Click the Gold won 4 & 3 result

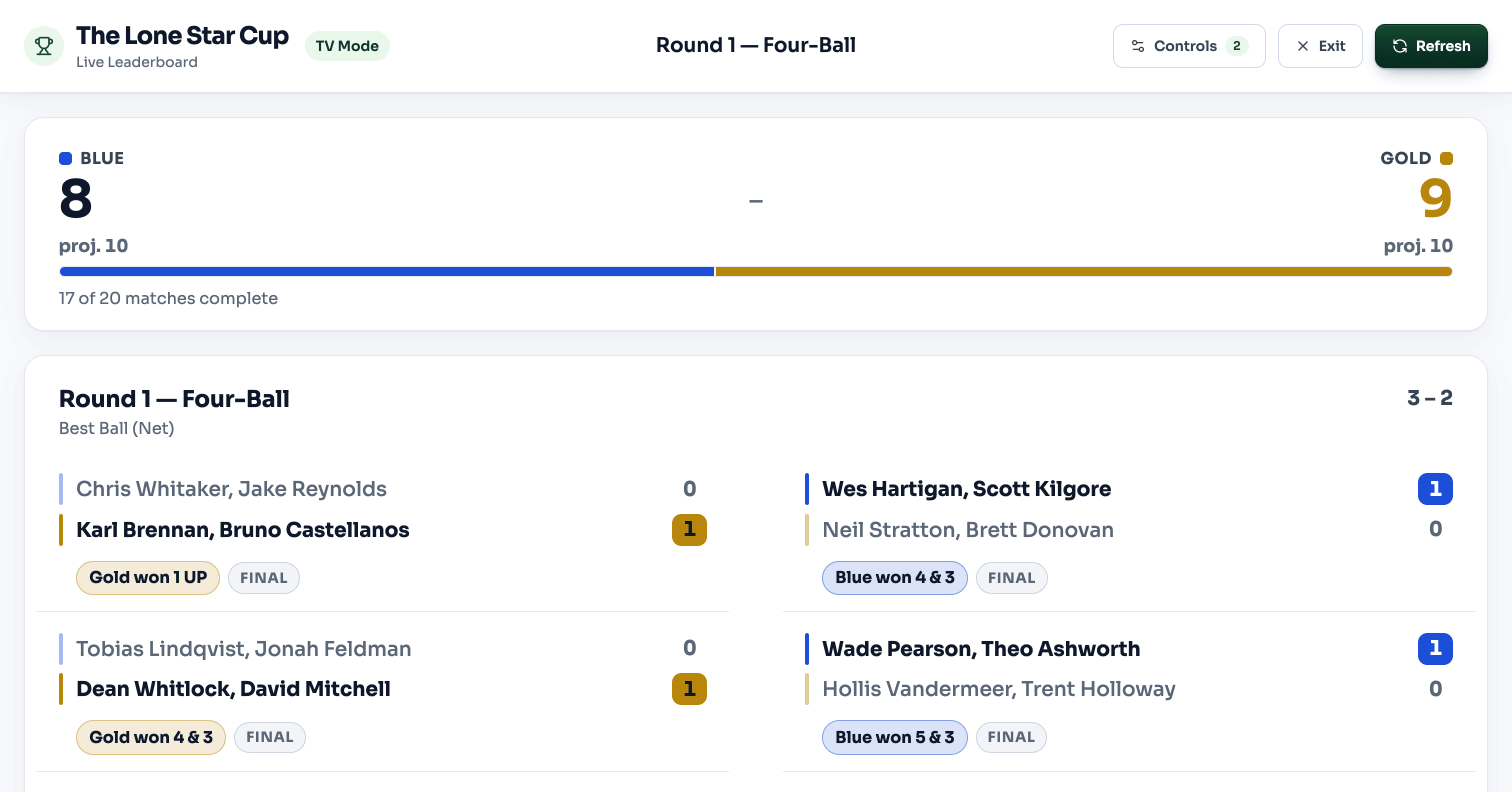pos(151,737)
